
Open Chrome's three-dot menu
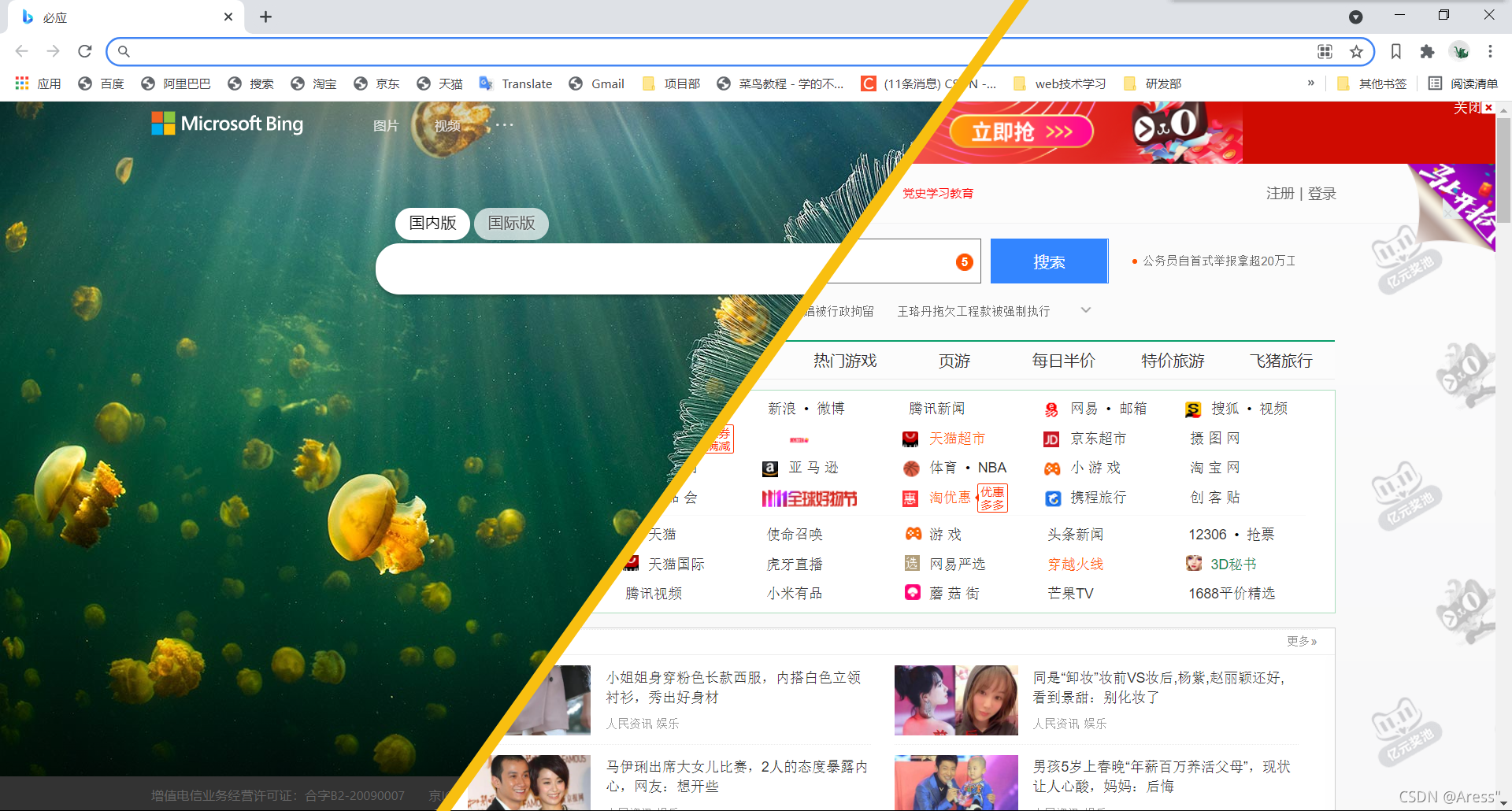click(x=1490, y=51)
